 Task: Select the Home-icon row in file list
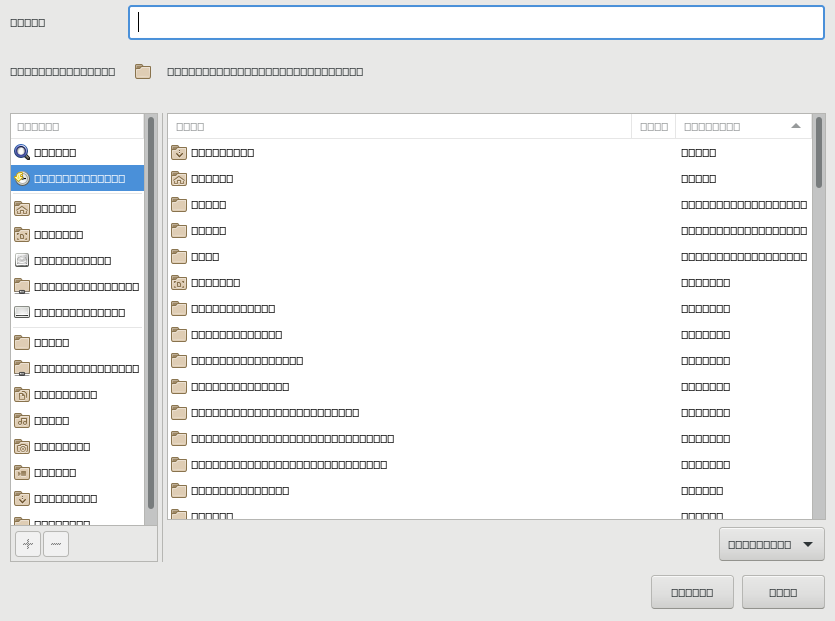[490, 178]
